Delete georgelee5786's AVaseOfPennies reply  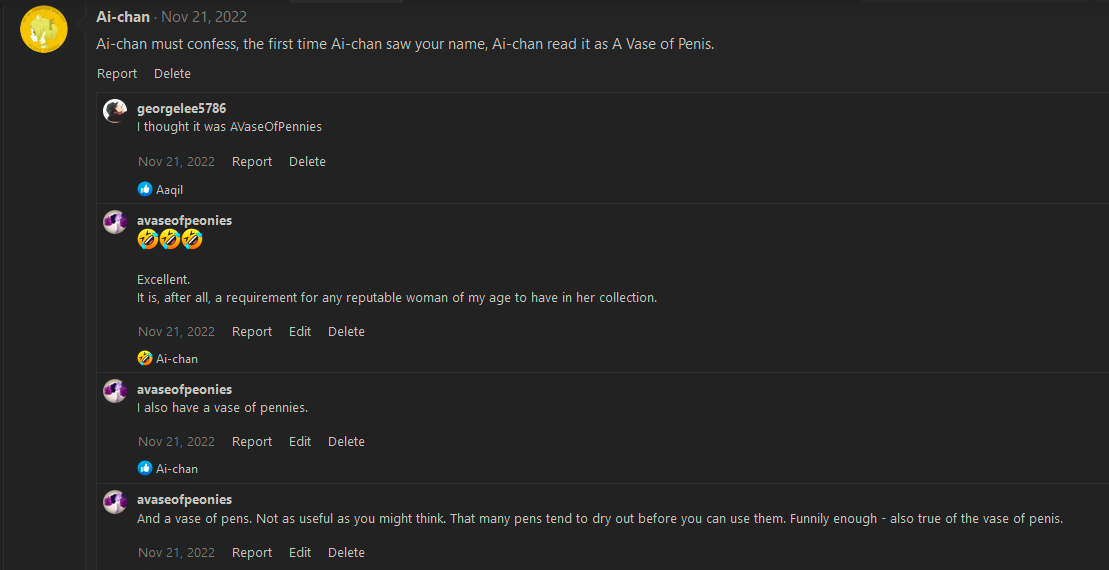coord(307,162)
